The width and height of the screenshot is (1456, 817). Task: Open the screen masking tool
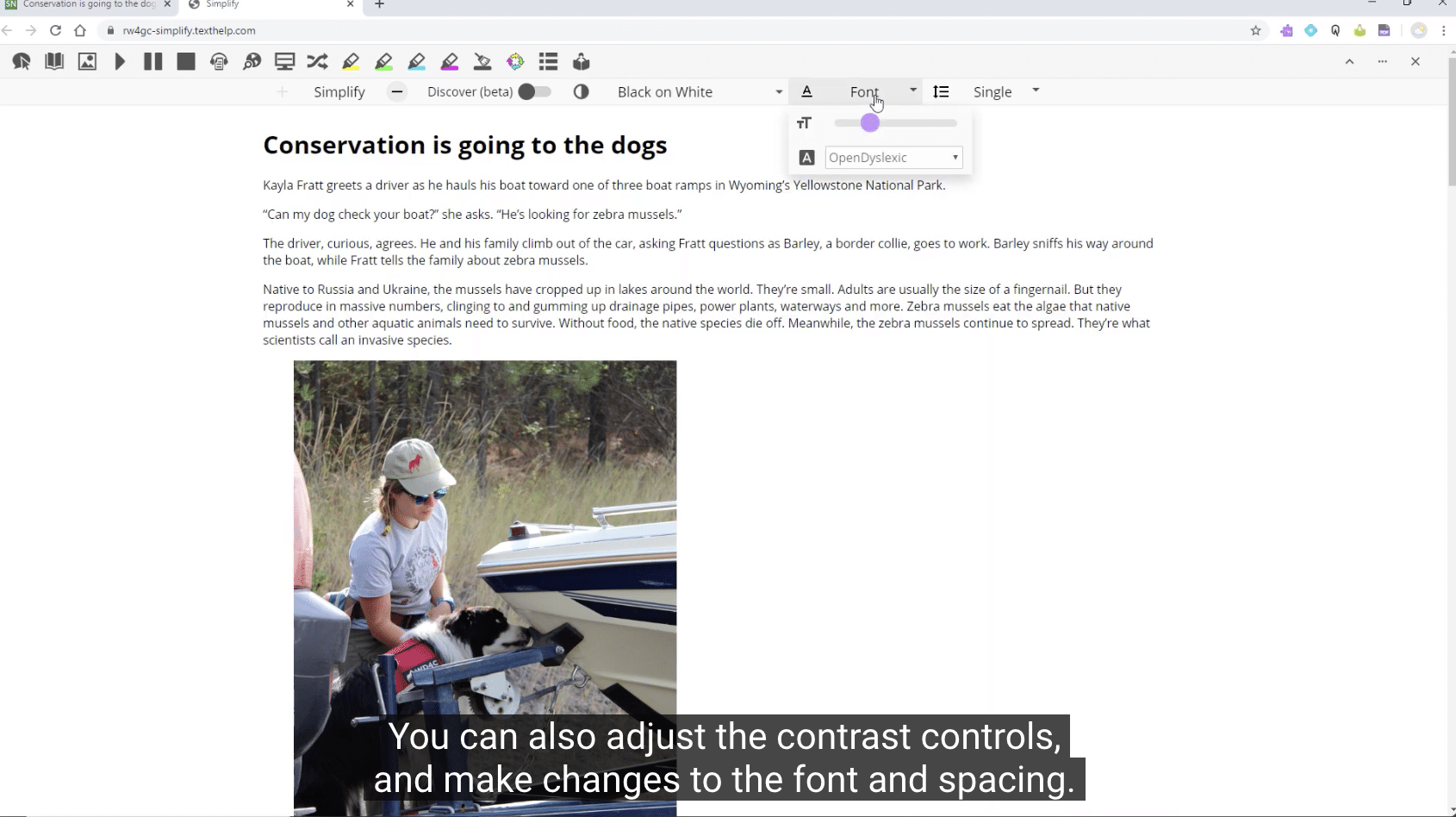(x=284, y=61)
